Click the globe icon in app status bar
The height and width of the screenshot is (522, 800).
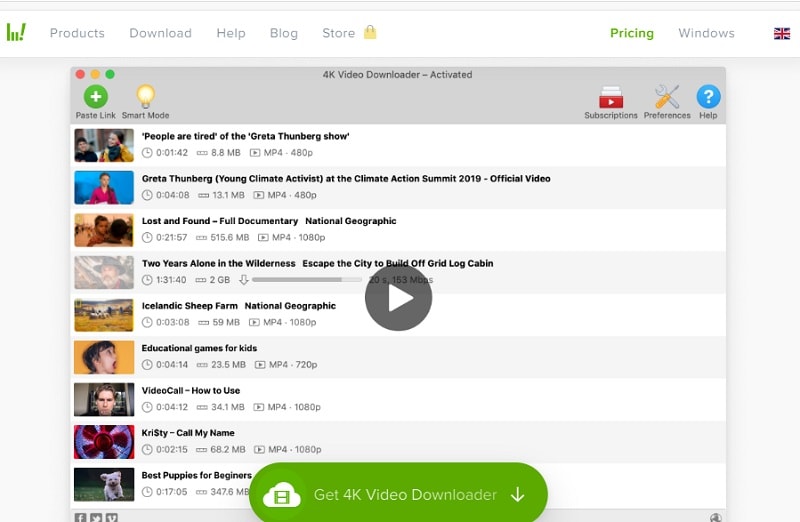(715, 517)
